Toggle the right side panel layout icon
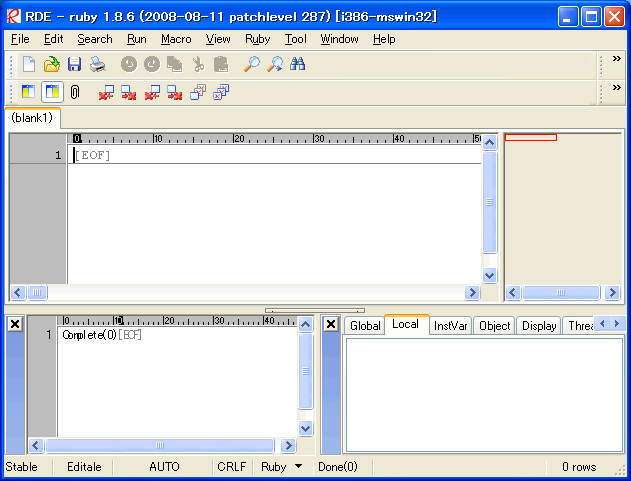This screenshot has width=631, height=481. coord(52,92)
